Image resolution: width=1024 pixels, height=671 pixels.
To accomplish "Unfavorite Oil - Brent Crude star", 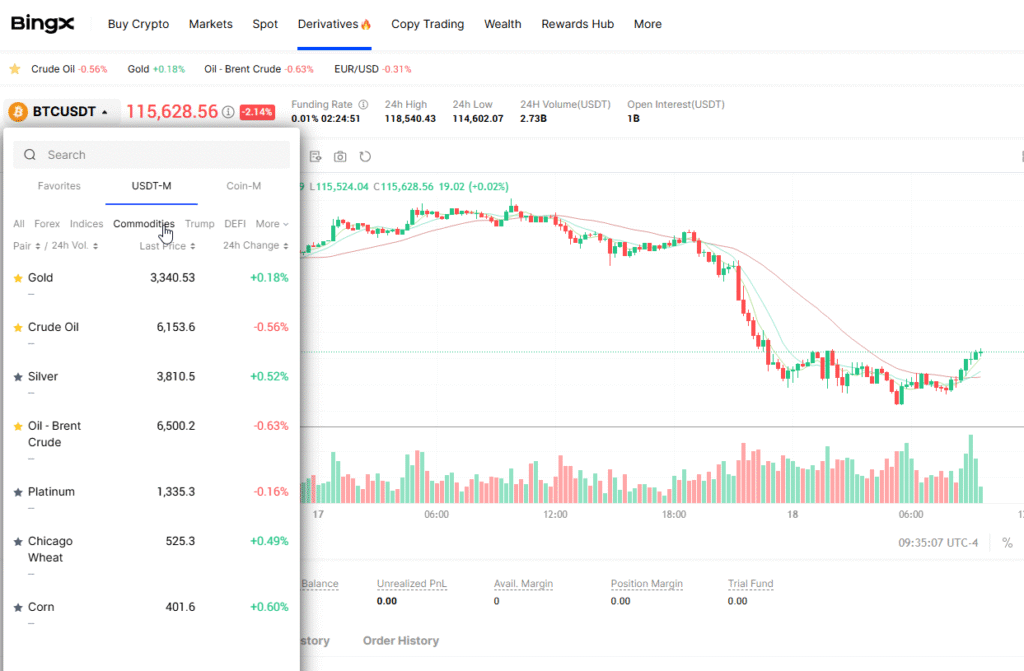I will click(18, 426).
